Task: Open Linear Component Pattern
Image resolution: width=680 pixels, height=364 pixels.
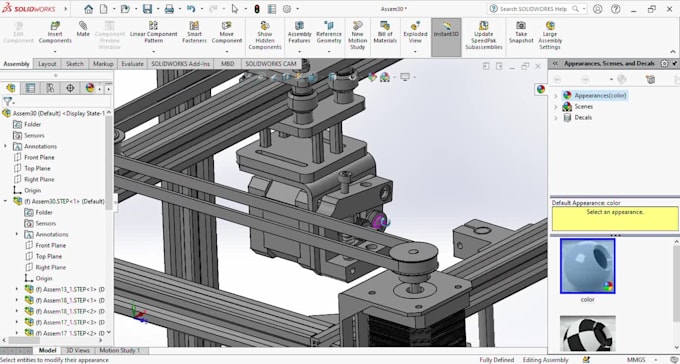Action: coord(154,33)
